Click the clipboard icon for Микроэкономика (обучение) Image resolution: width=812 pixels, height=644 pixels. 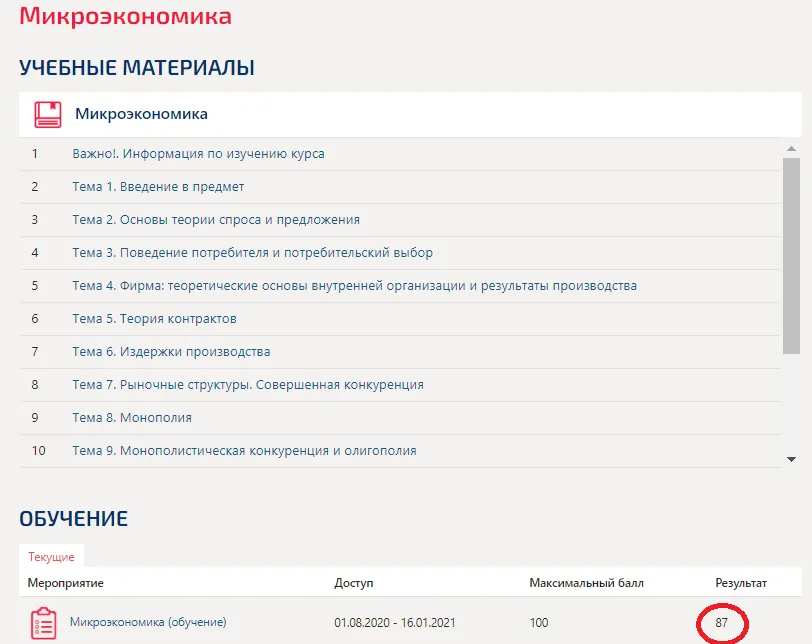(43, 623)
